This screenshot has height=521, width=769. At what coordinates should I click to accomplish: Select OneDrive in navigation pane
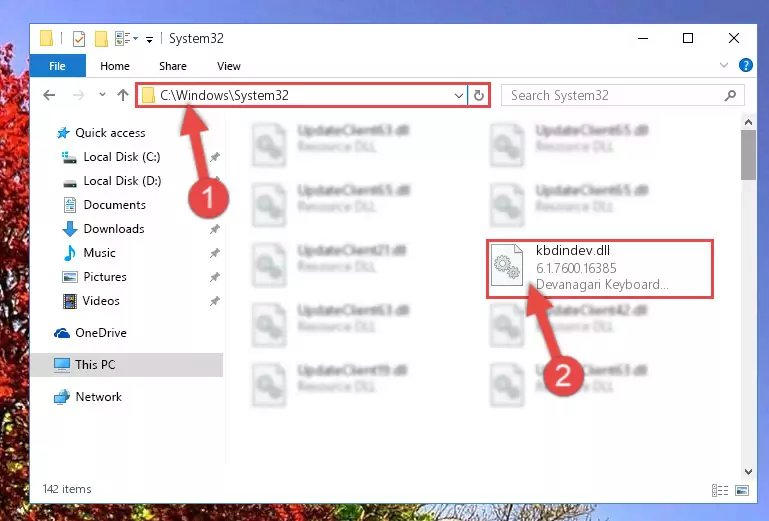pos(101,333)
